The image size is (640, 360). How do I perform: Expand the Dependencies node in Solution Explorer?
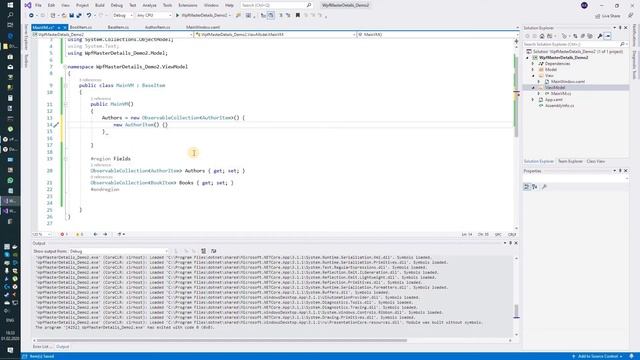tap(533, 64)
